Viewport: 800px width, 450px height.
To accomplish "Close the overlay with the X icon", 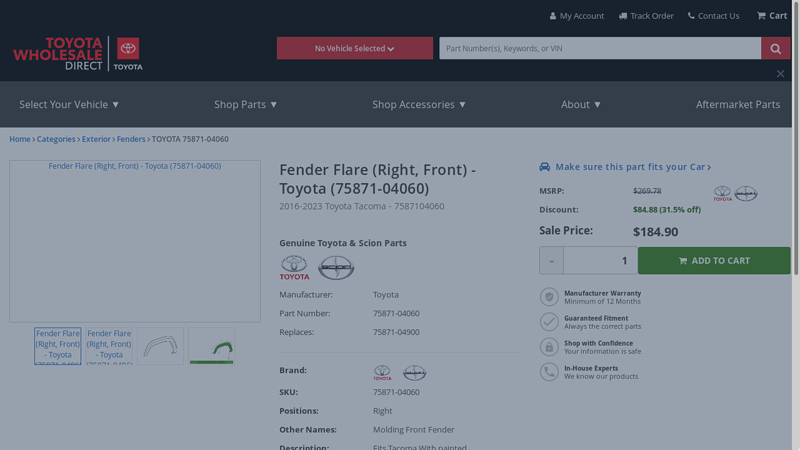I will coord(780,74).
